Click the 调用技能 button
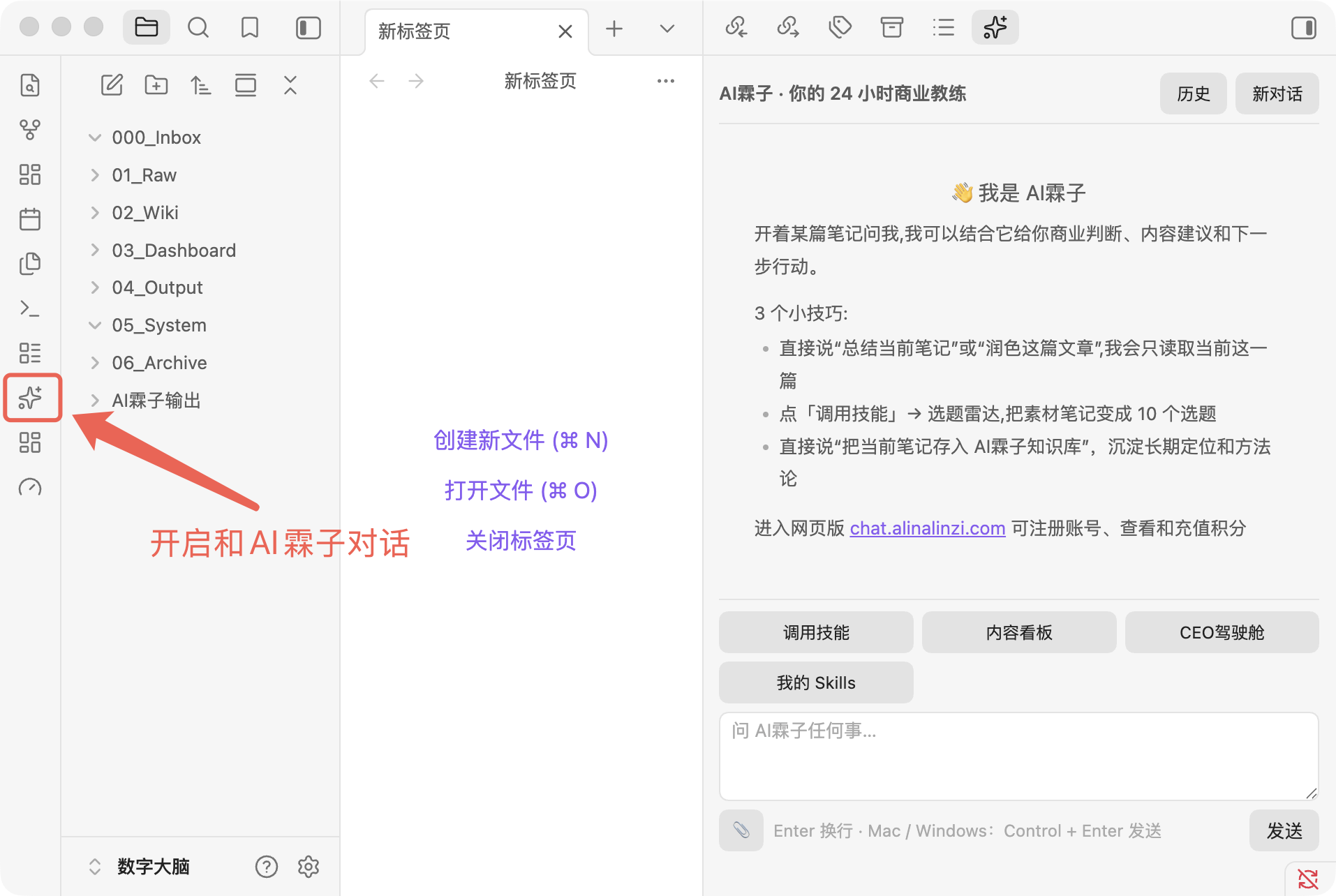 [x=816, y=632]
